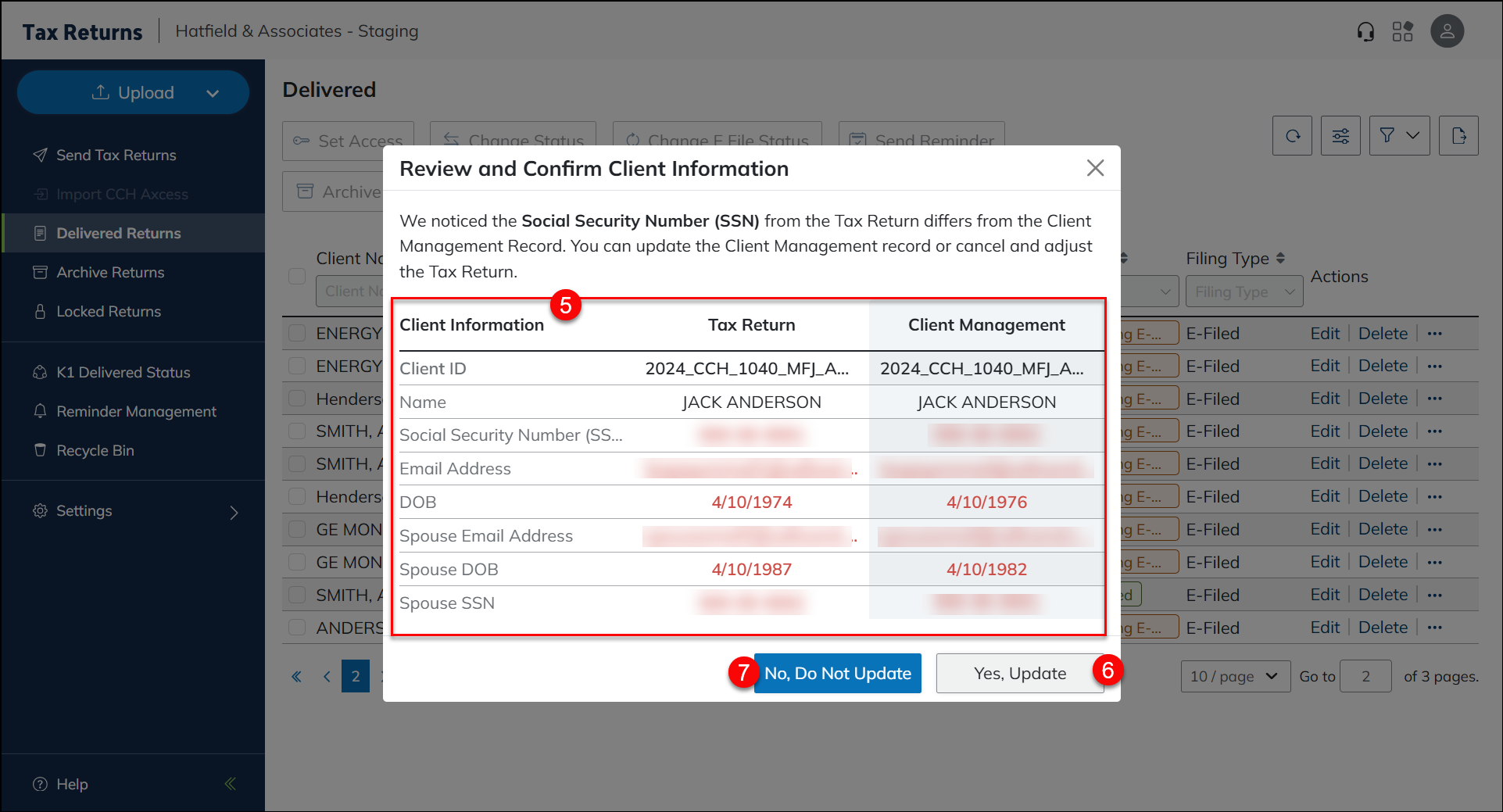1503x812 pixels.
Task: Expand the Settings submenu
Action: (234, 512)
